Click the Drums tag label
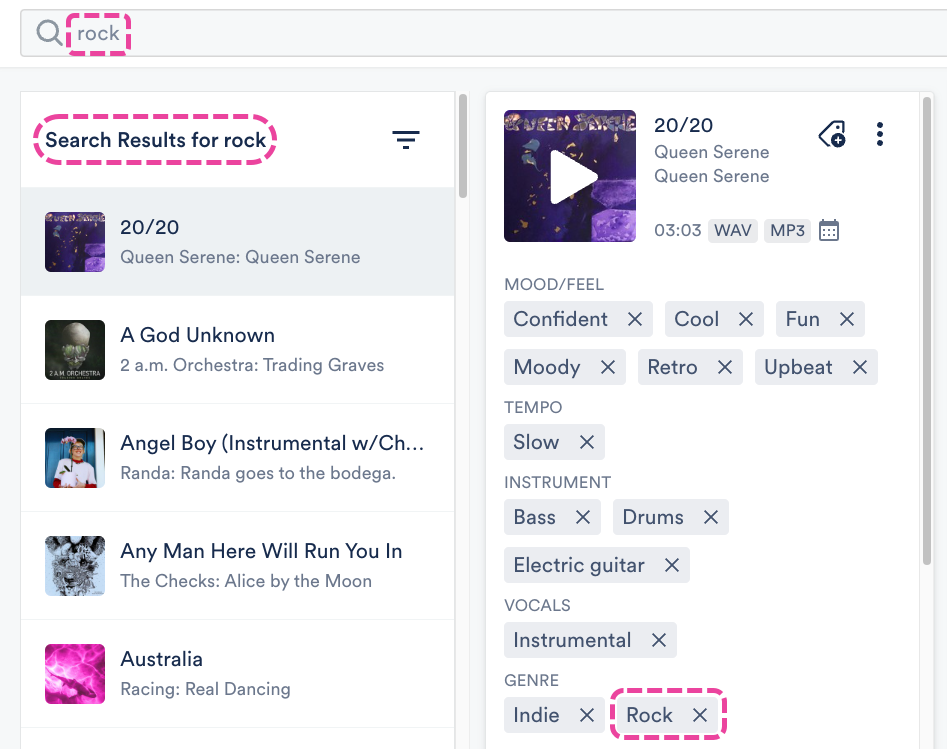The width and height of the screenshot is (947, 749). (653, 517)
